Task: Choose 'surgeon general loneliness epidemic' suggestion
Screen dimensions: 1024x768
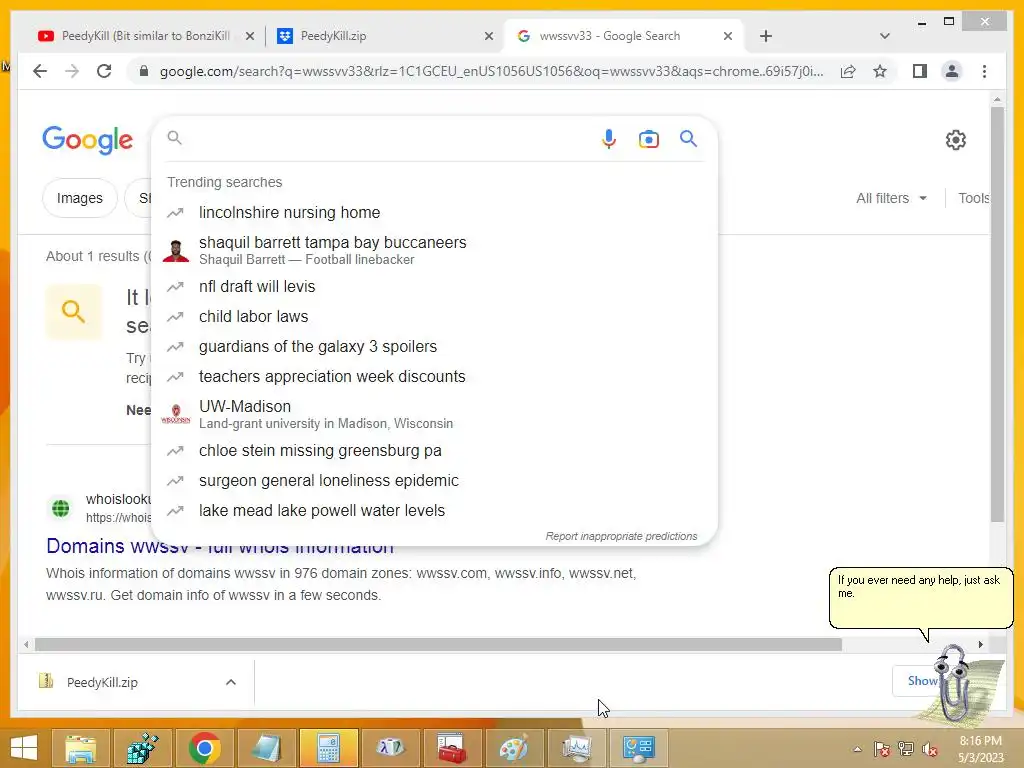Action: click(434, 480)
